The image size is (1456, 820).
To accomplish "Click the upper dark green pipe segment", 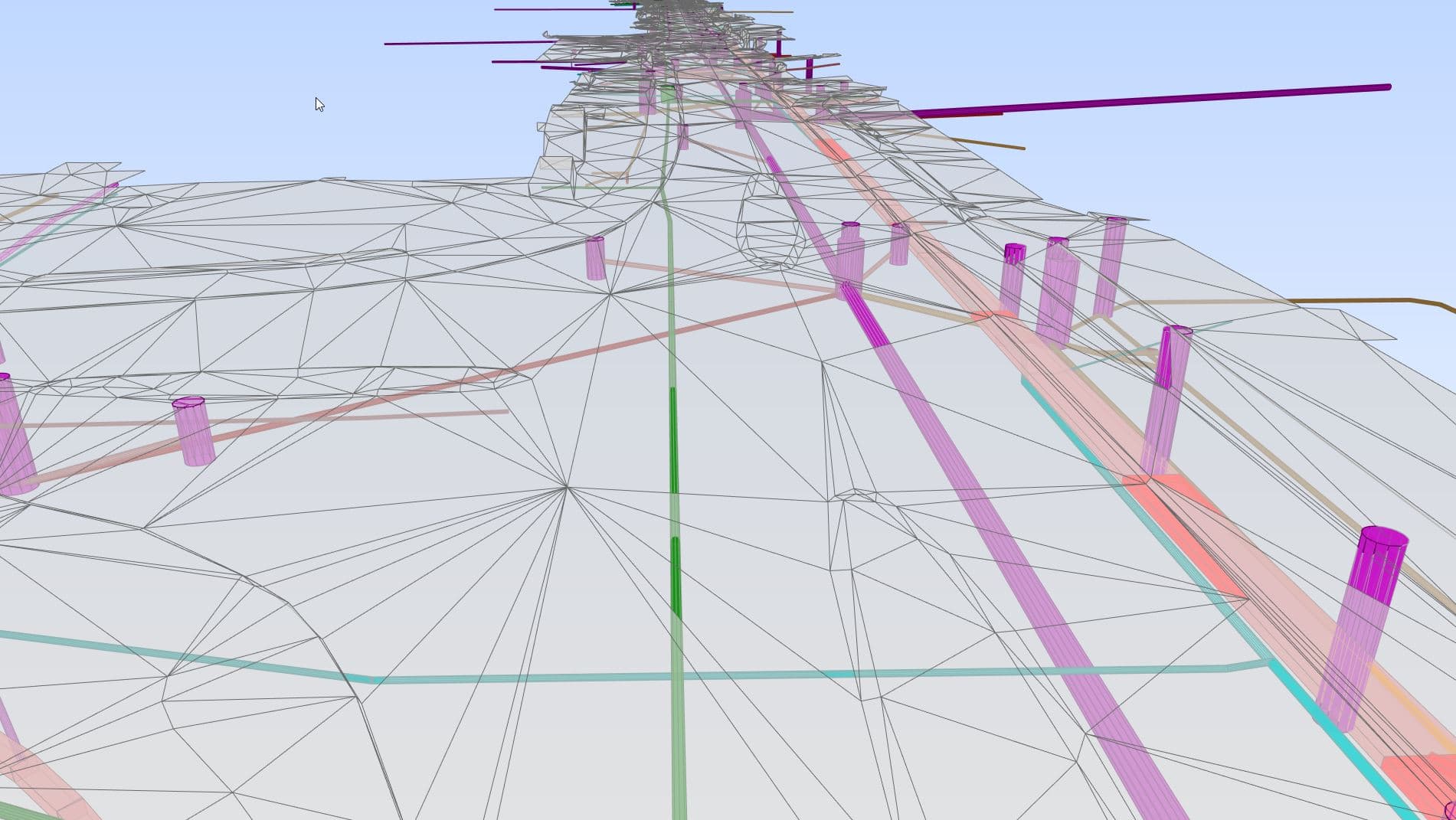I will coord(673,440).
